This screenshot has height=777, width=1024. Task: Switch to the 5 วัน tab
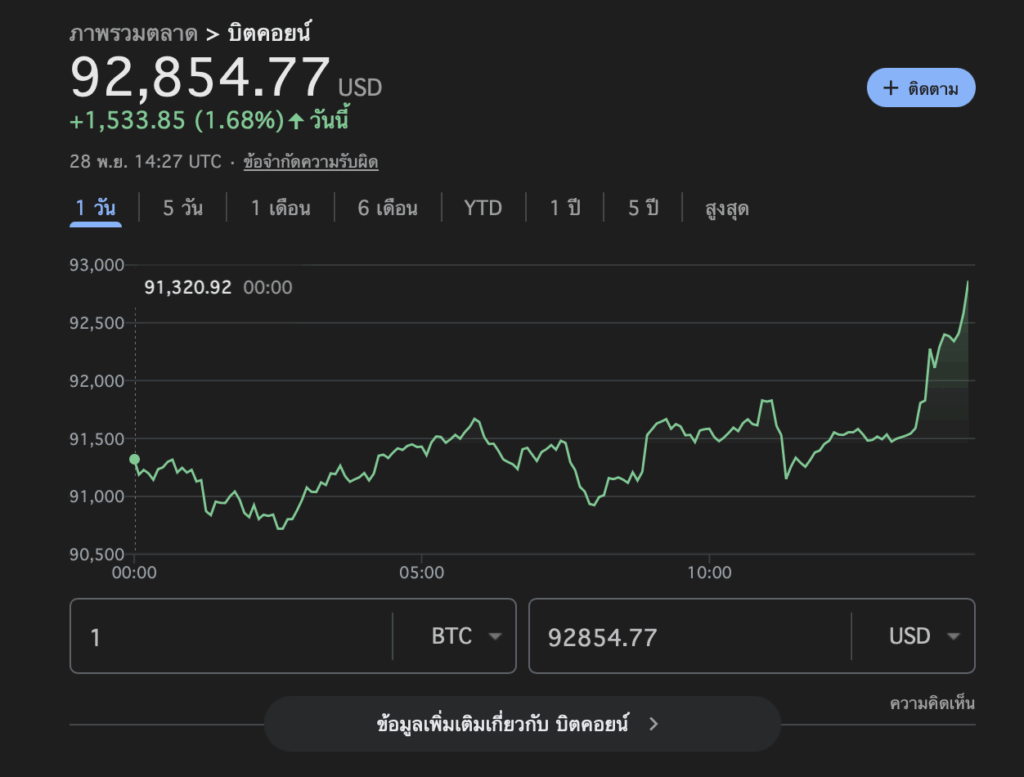click(x=182, y=208)
